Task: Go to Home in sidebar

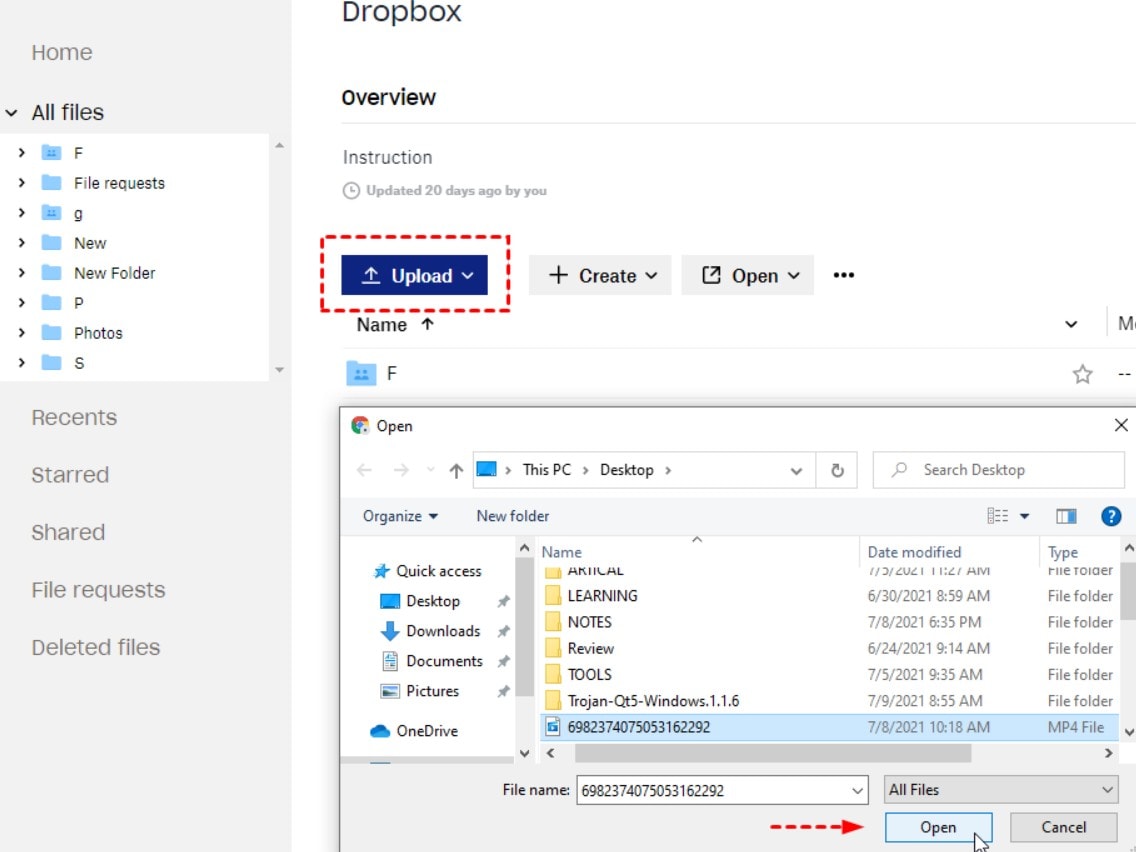Action: (x=62, y=52)
